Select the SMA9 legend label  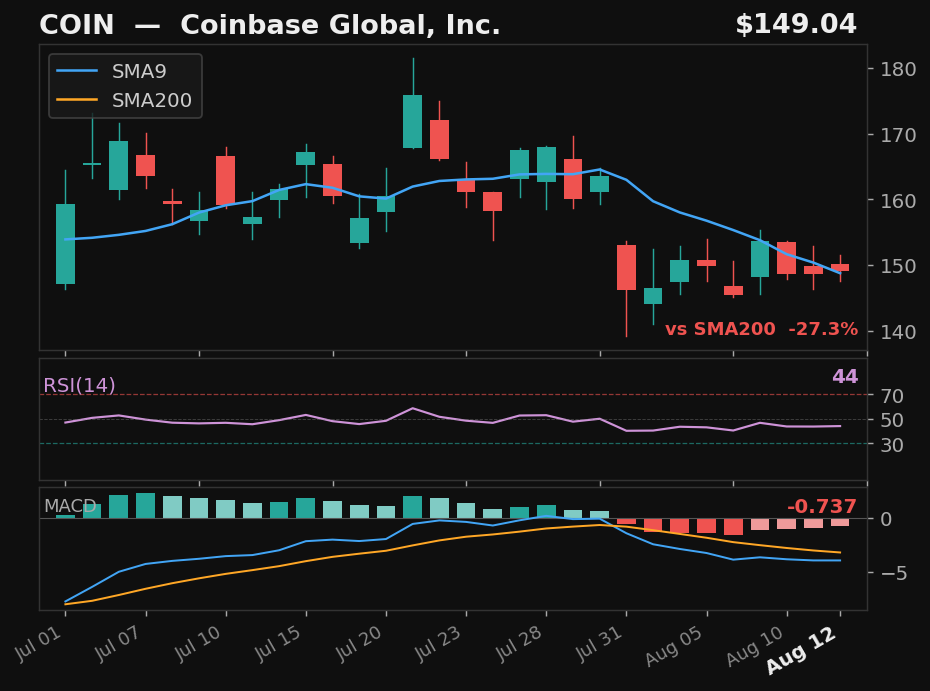pyautogui.click(x=139, y=71)
